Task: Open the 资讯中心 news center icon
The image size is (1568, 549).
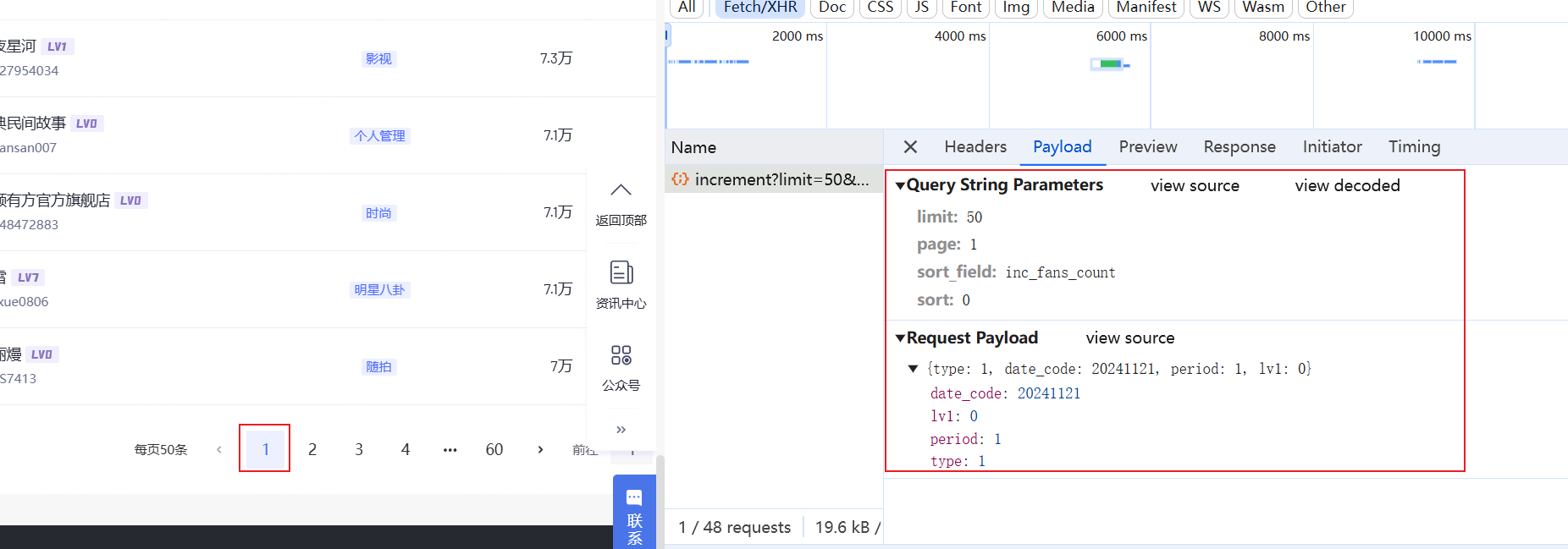Action: pos(621,272)
